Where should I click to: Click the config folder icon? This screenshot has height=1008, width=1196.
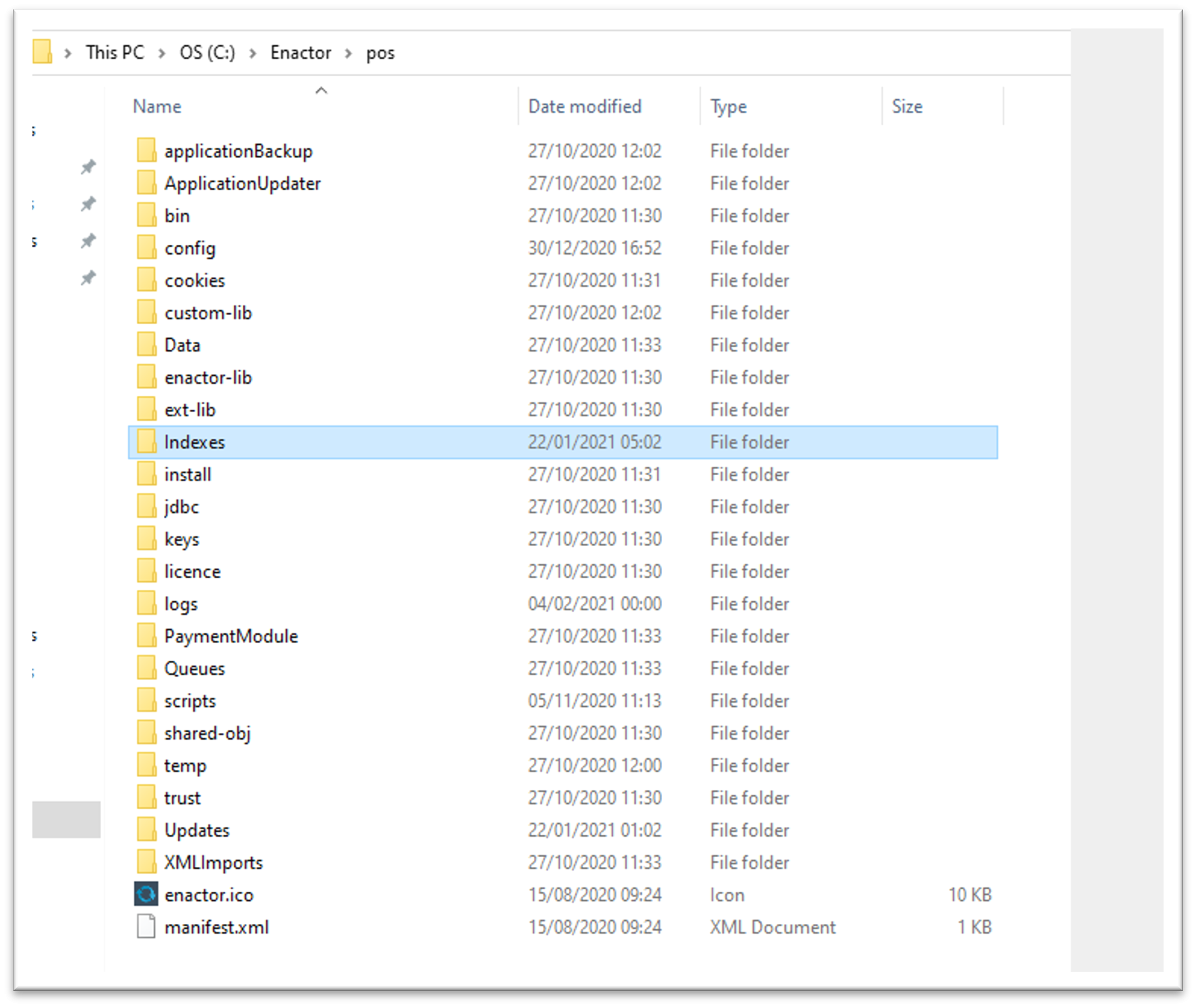coord(146,248)
